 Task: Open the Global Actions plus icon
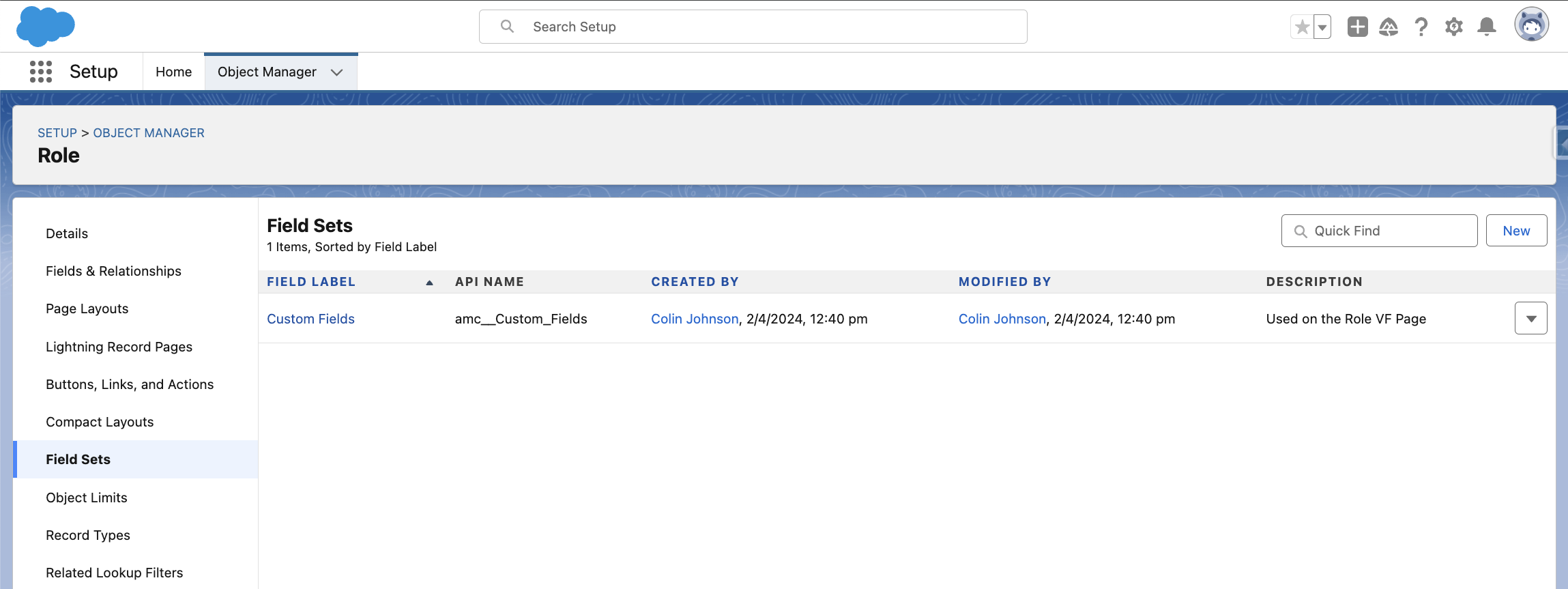click(x=1357, y=27)
